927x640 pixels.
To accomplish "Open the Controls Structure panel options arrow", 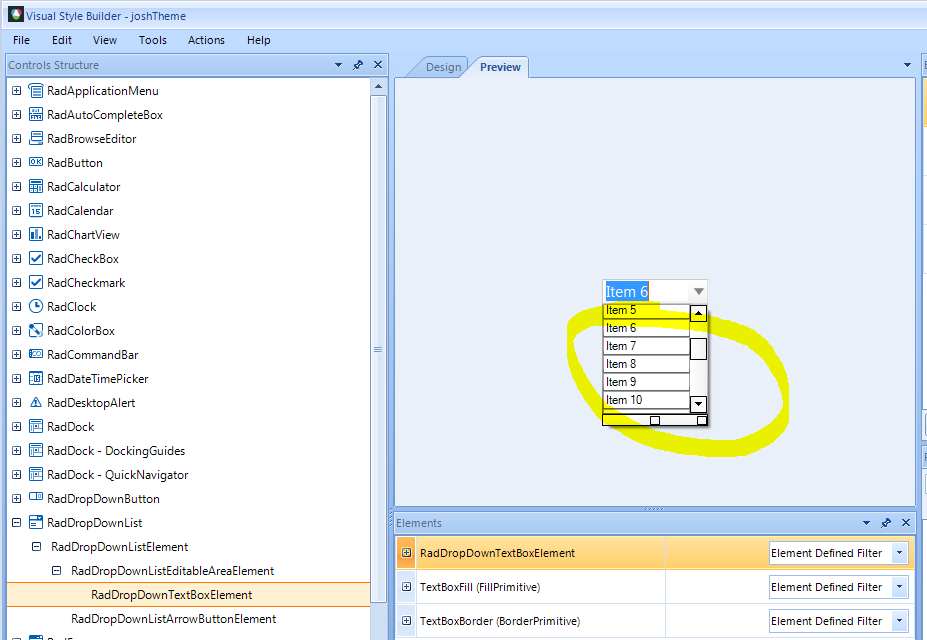I will click(x=338, y=65).
